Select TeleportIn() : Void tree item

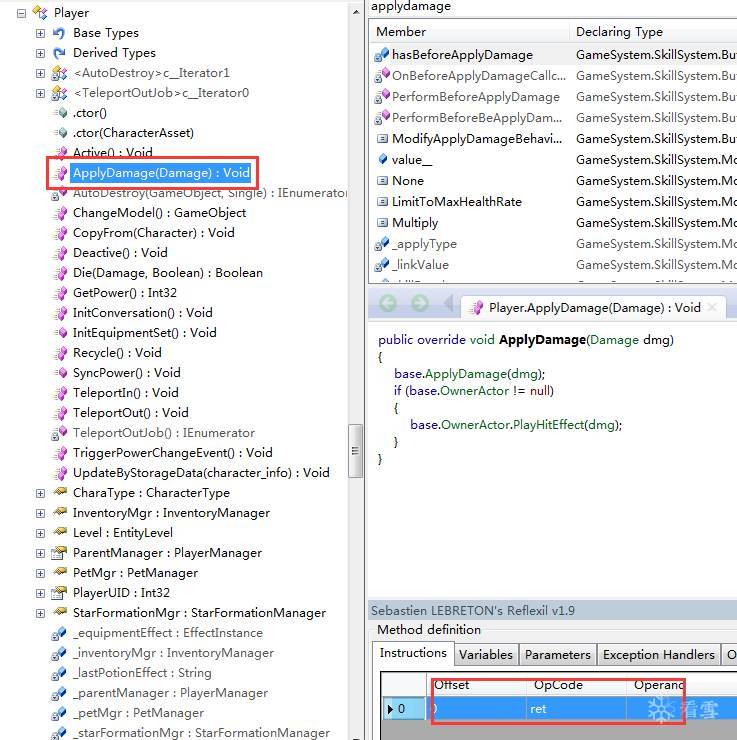(x=126, y=393)
